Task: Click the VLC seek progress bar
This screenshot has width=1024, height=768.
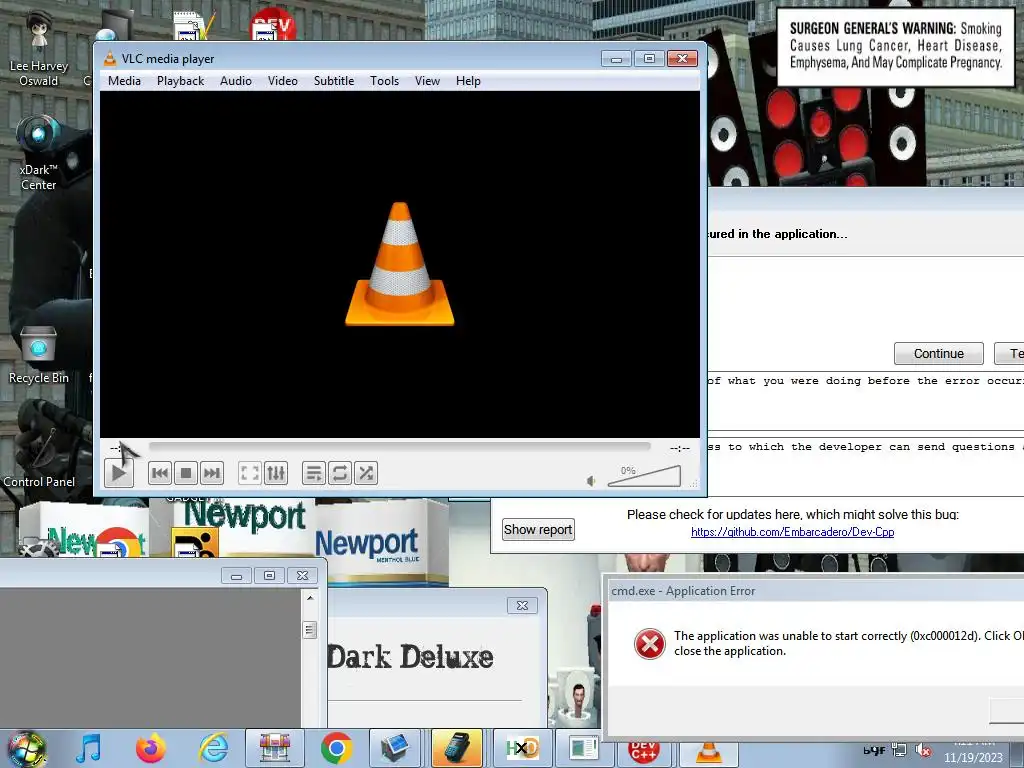Action: coord(400,447)
